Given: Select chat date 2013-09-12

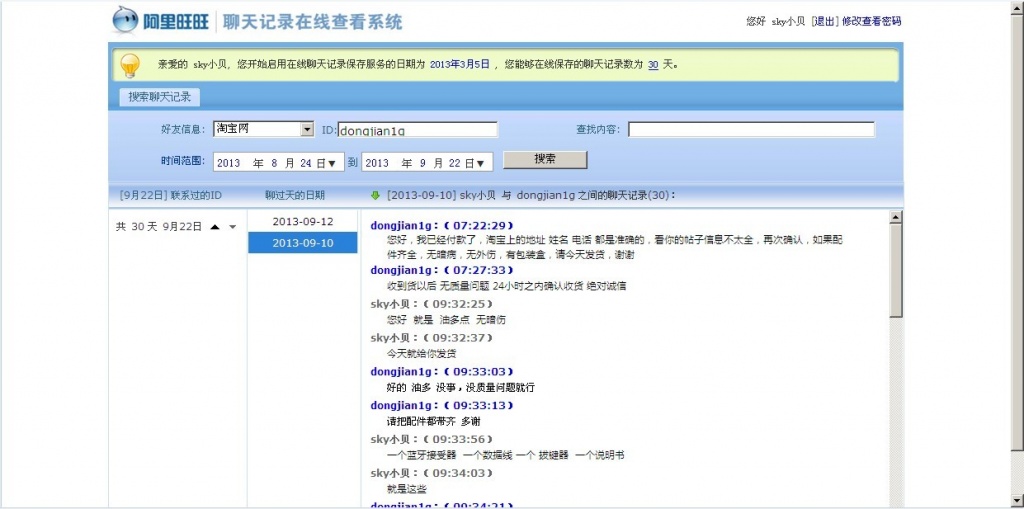Looking at the screenshot, I should pos(303,222).
